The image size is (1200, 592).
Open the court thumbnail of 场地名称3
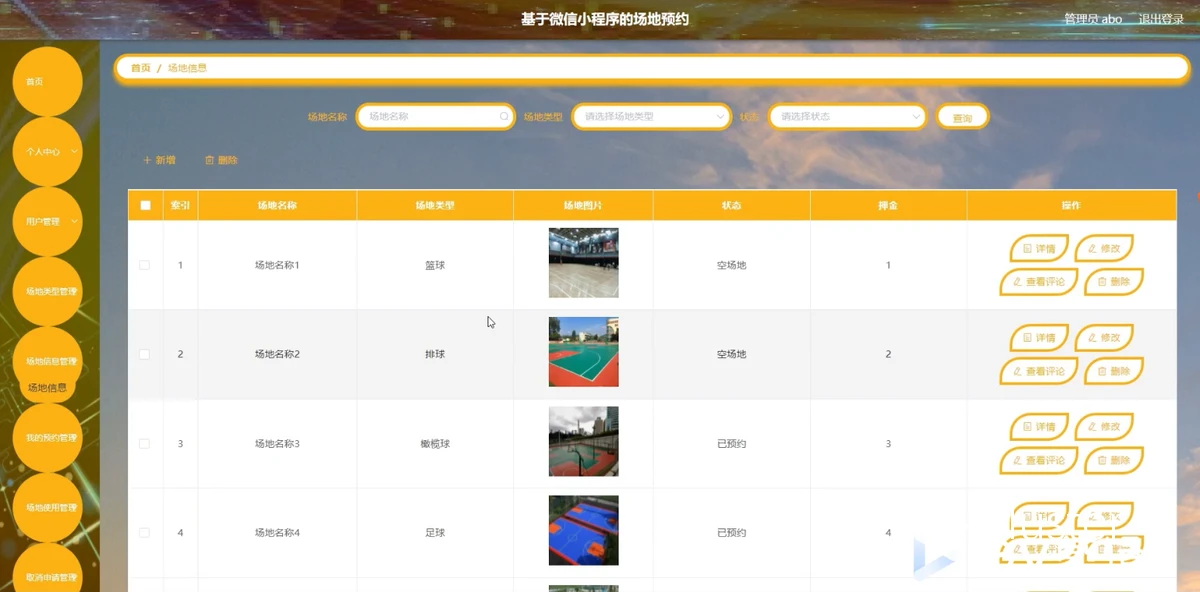584,441
